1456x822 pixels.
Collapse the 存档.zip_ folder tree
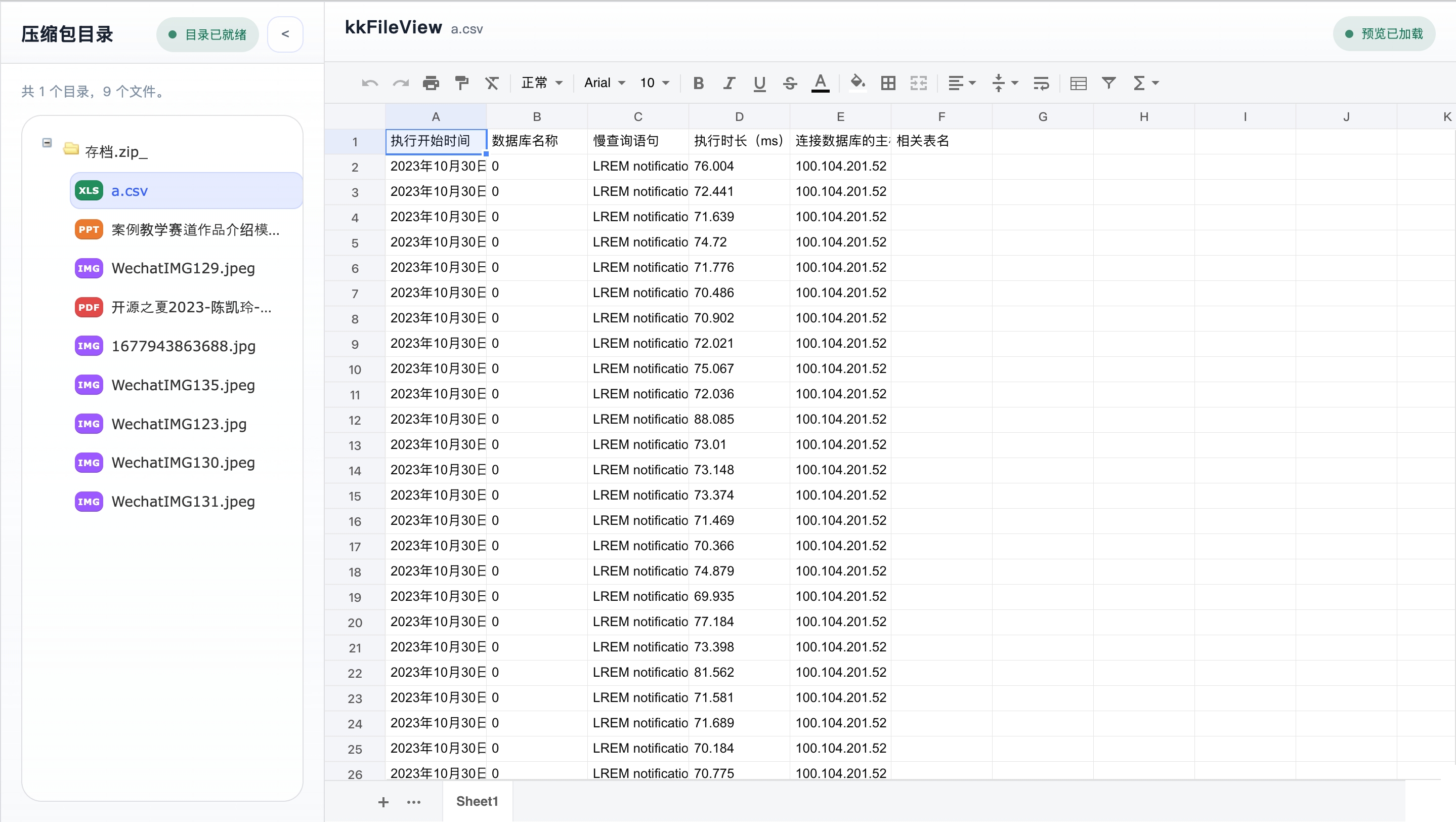pyautogui.click(x=47, y=143)
